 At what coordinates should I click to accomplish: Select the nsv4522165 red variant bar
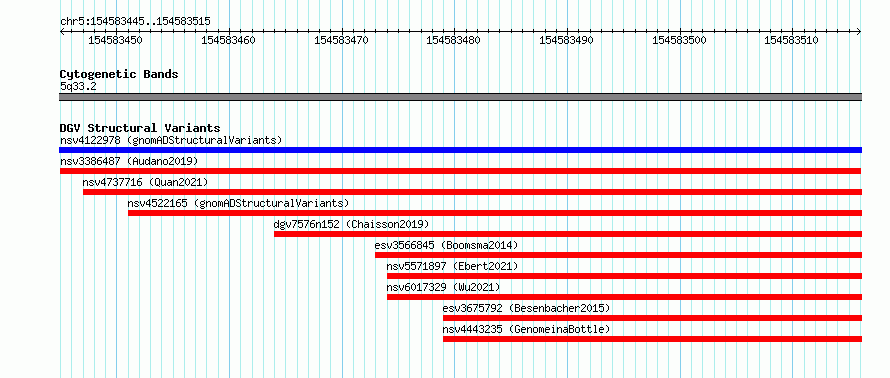pyautogui.click(x=495, y=213)
